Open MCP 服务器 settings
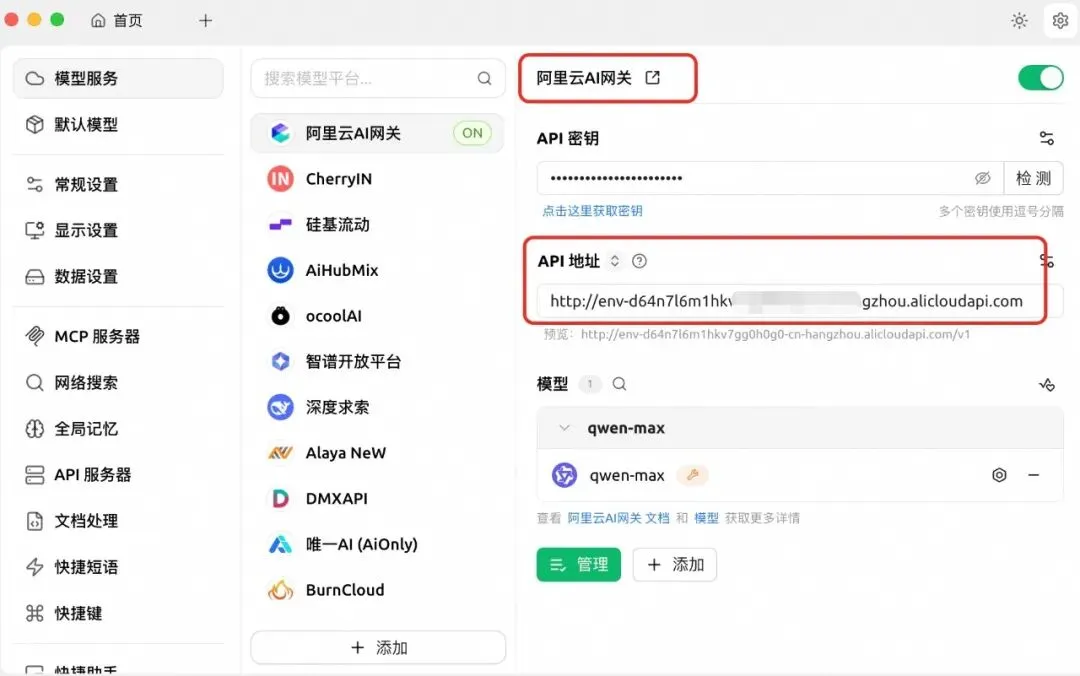This screenshot has height=676, width=1080. tap(118, 336)
